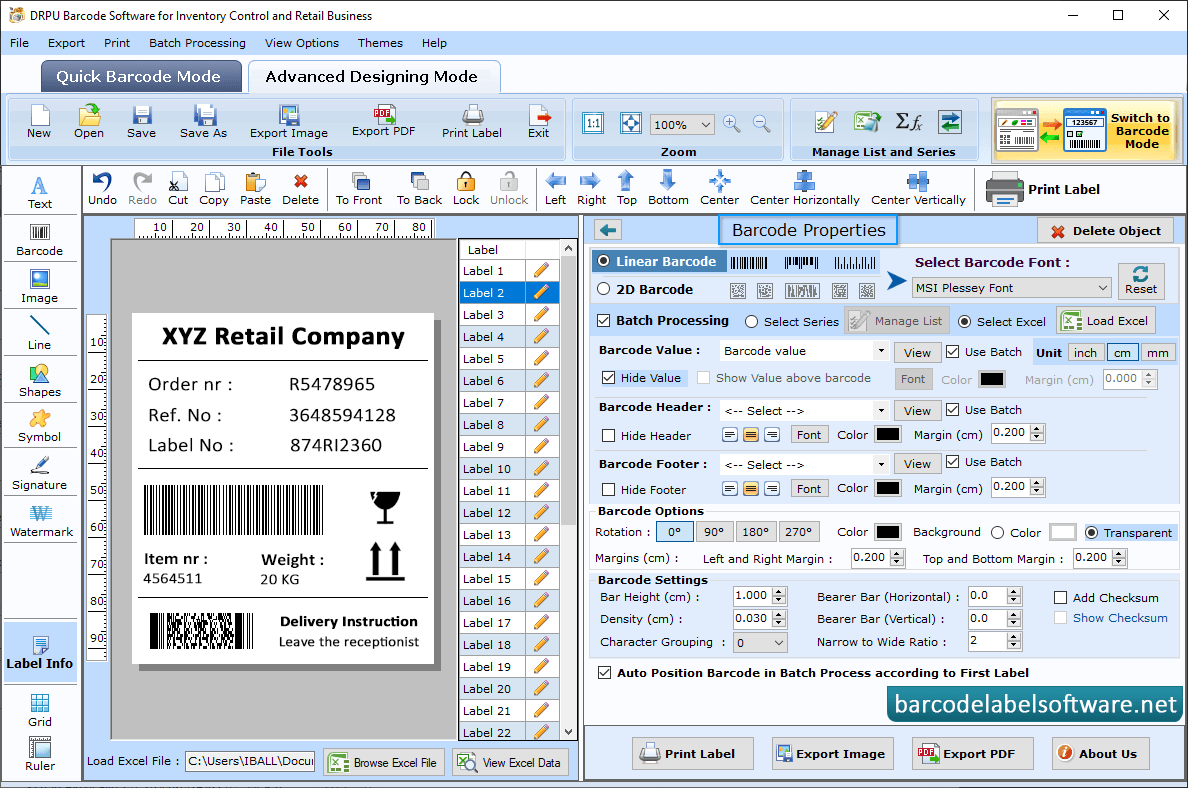Open the Barcode Footer select dropdown

pyautogui.click(x=880, y=464)
